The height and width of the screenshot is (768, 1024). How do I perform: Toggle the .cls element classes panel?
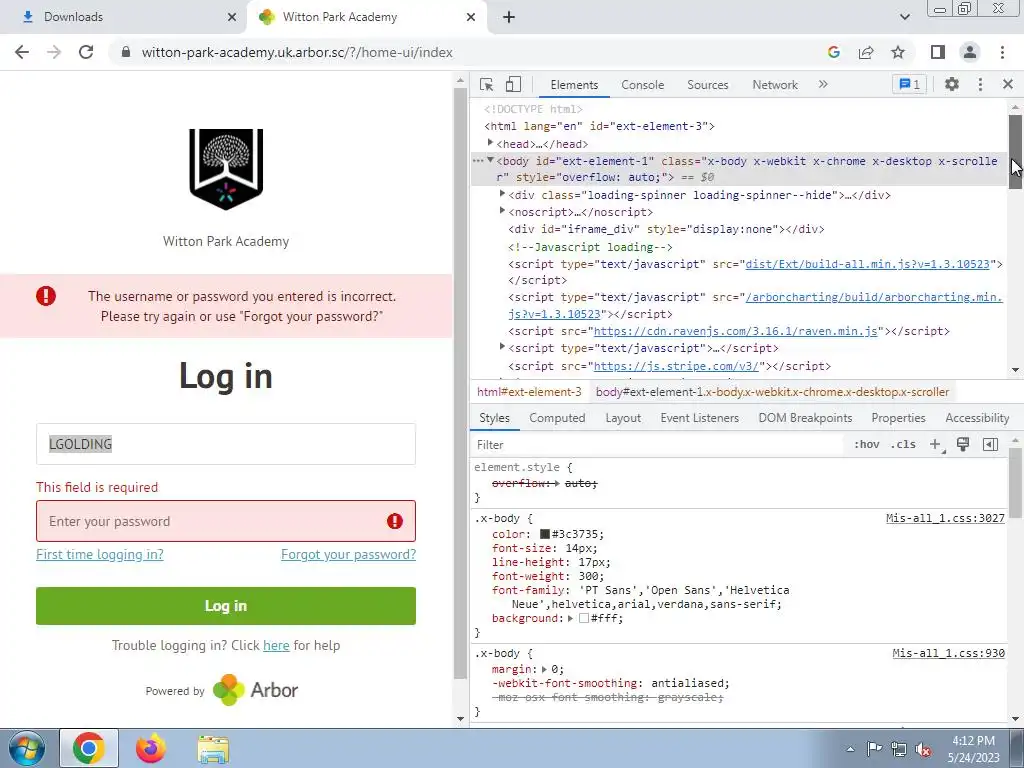point(904,445)
